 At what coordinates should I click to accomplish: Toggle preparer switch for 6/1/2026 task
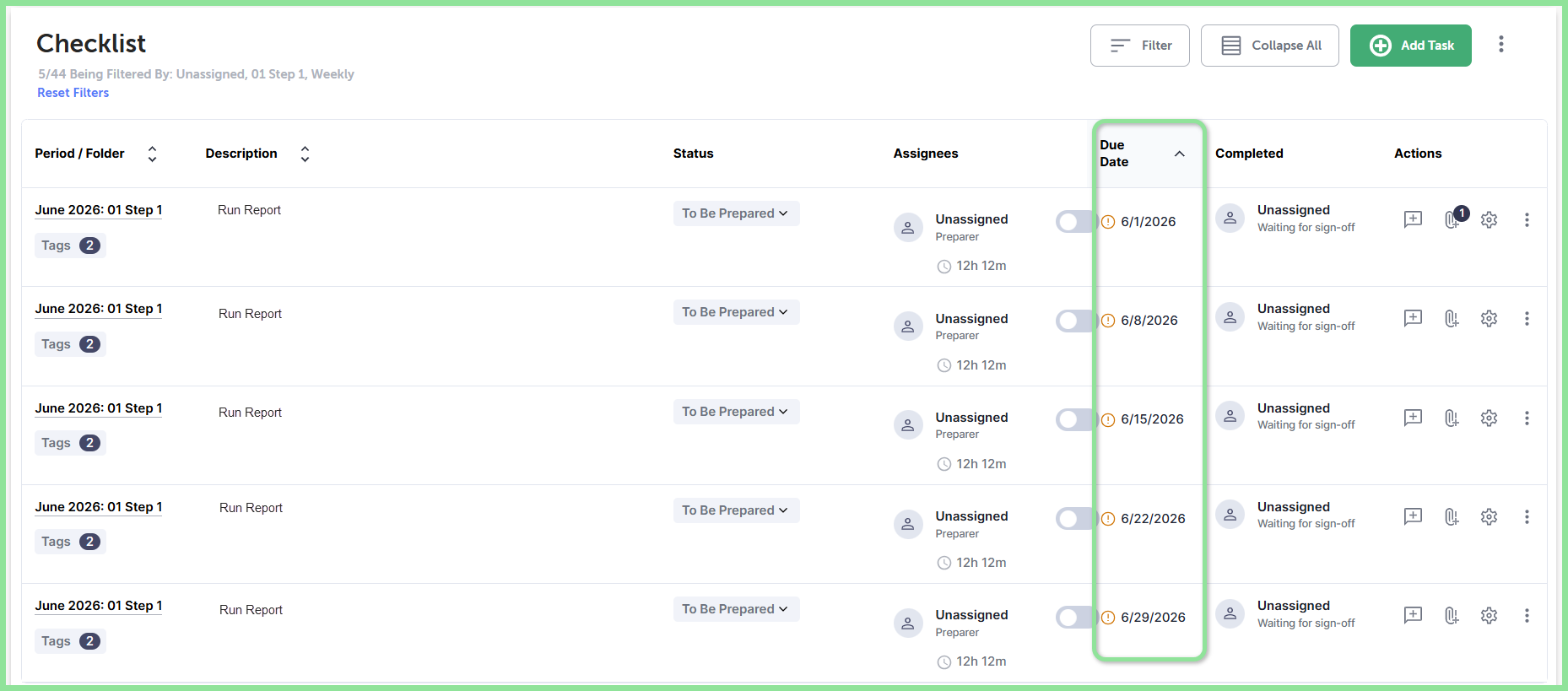[1075, 222]
